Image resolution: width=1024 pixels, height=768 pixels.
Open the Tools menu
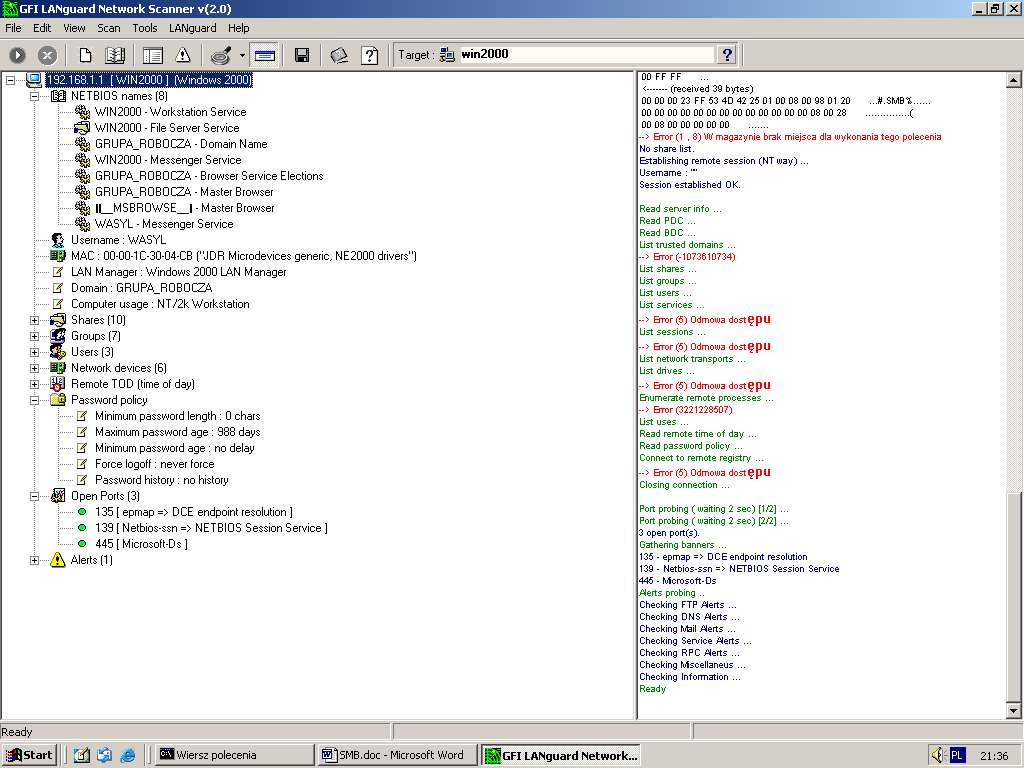coord(144,28)
